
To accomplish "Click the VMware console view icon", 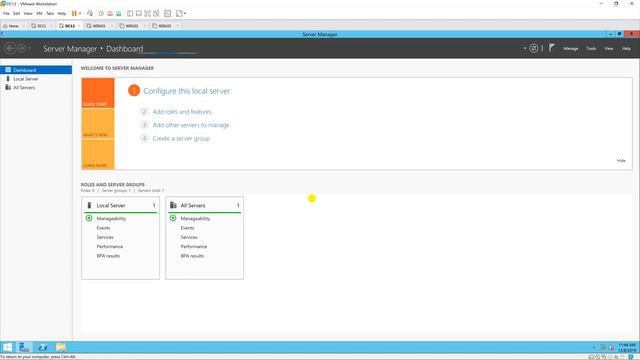I will tap(168, 13).
